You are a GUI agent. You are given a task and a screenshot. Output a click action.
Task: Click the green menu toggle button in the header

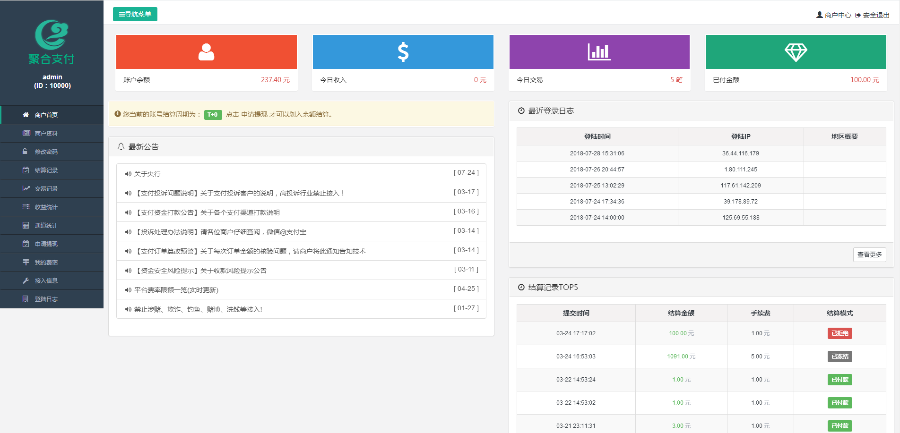135,14
